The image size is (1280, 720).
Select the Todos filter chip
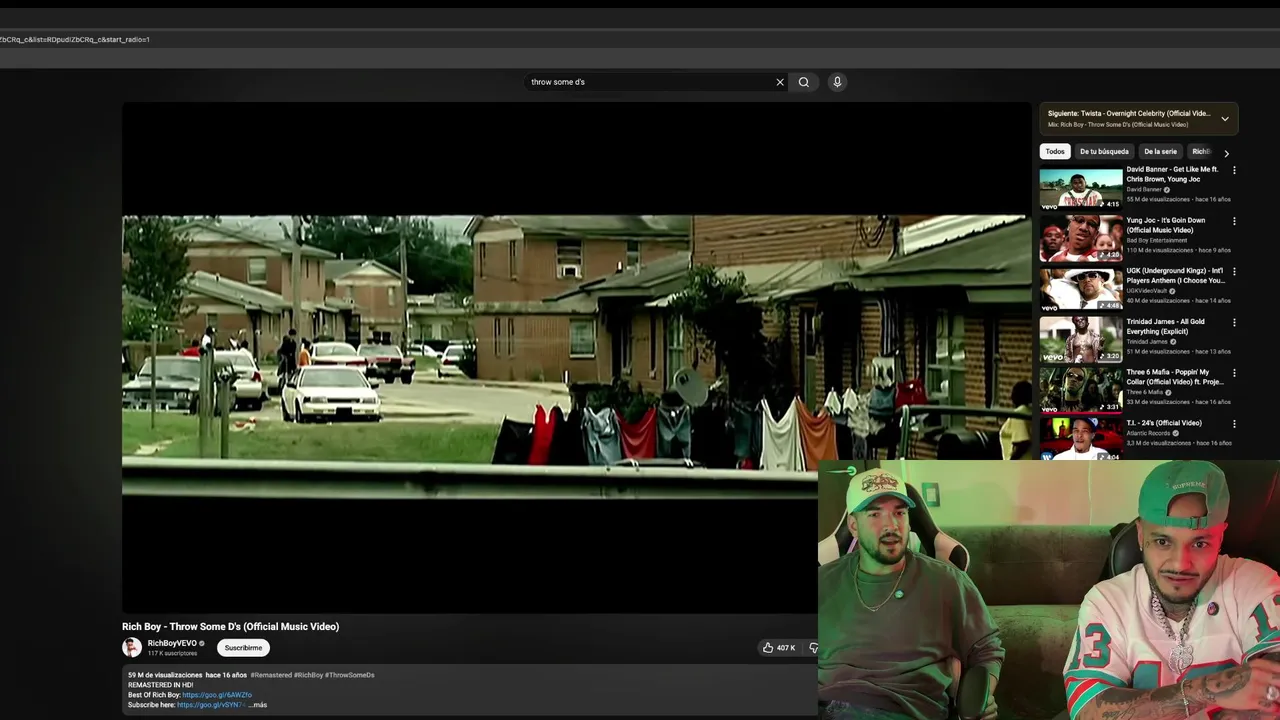point(1055,152)
